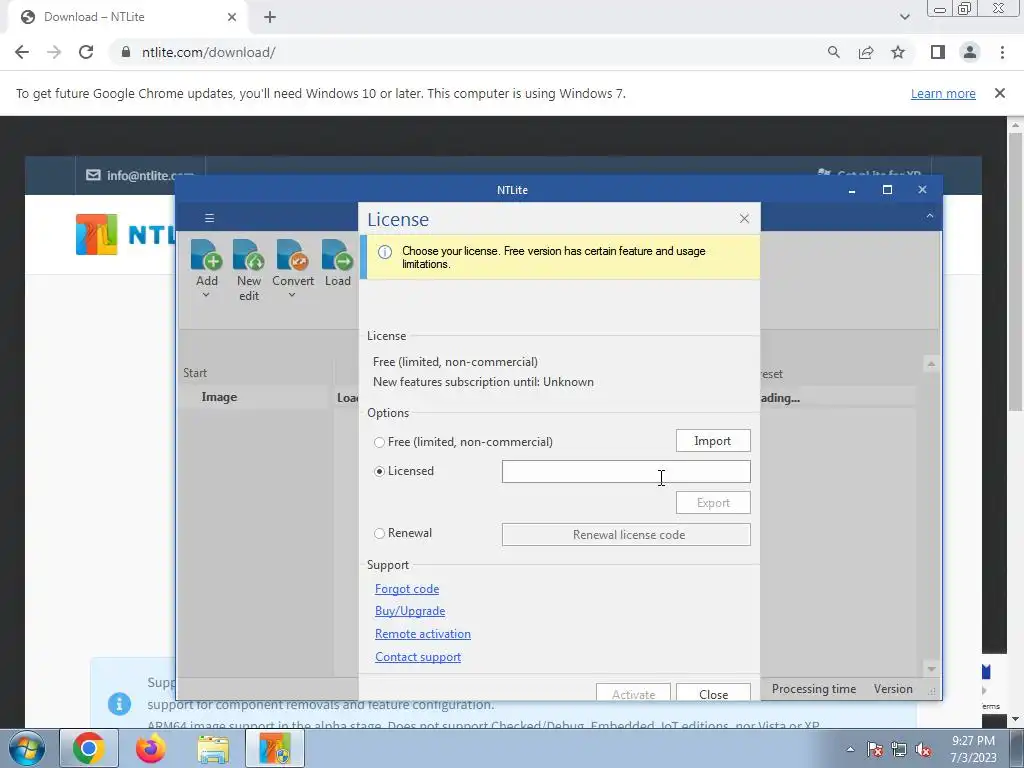Show hidden system tray icons
This screenshot has height=768, width=1024.
coord(850,749)
